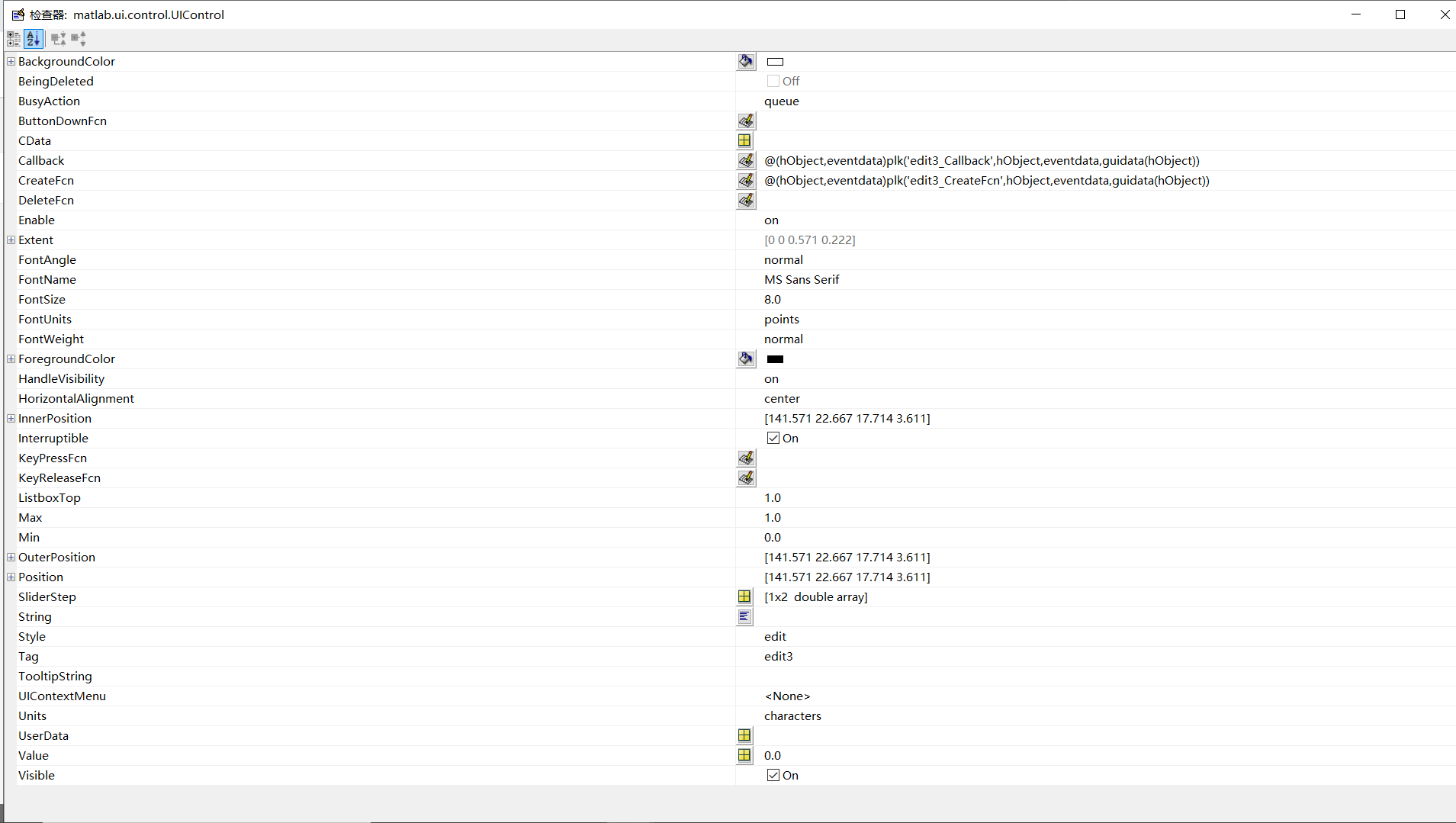Screen dimensions: 1456x823
Task: Expand the Extent property
Action: pos(11,240)
